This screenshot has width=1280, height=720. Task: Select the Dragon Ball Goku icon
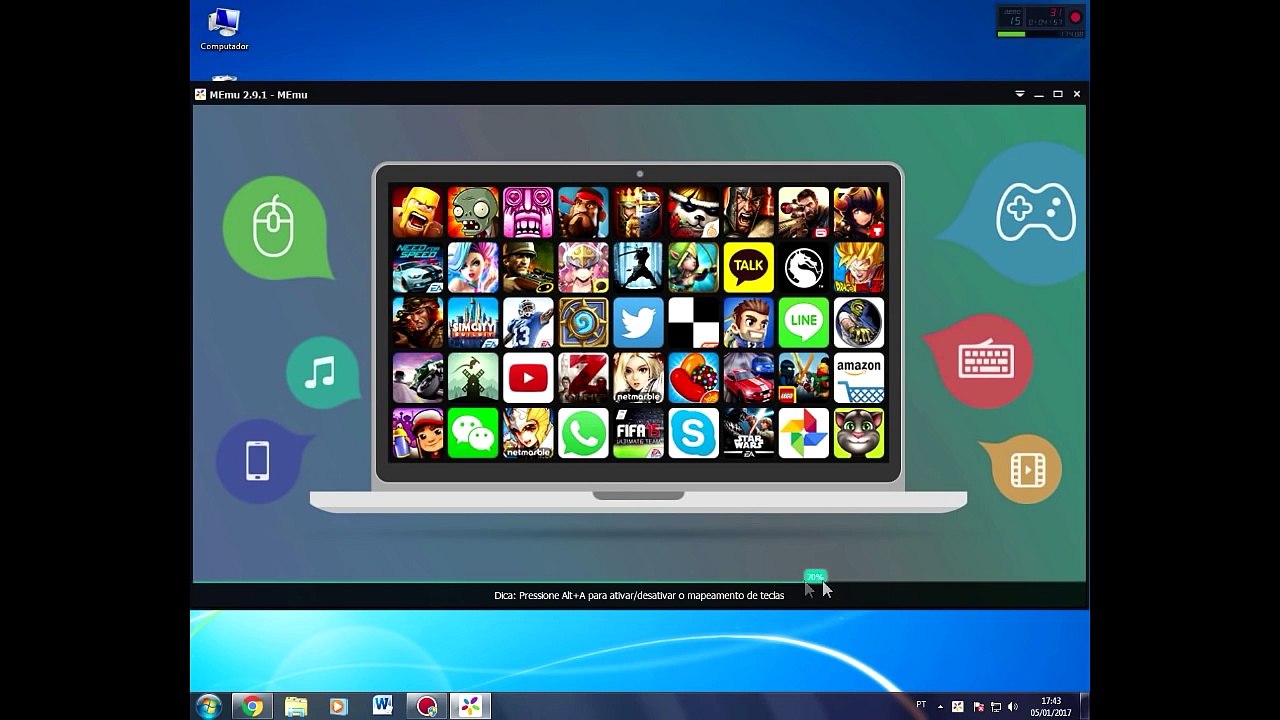point(859,267)
